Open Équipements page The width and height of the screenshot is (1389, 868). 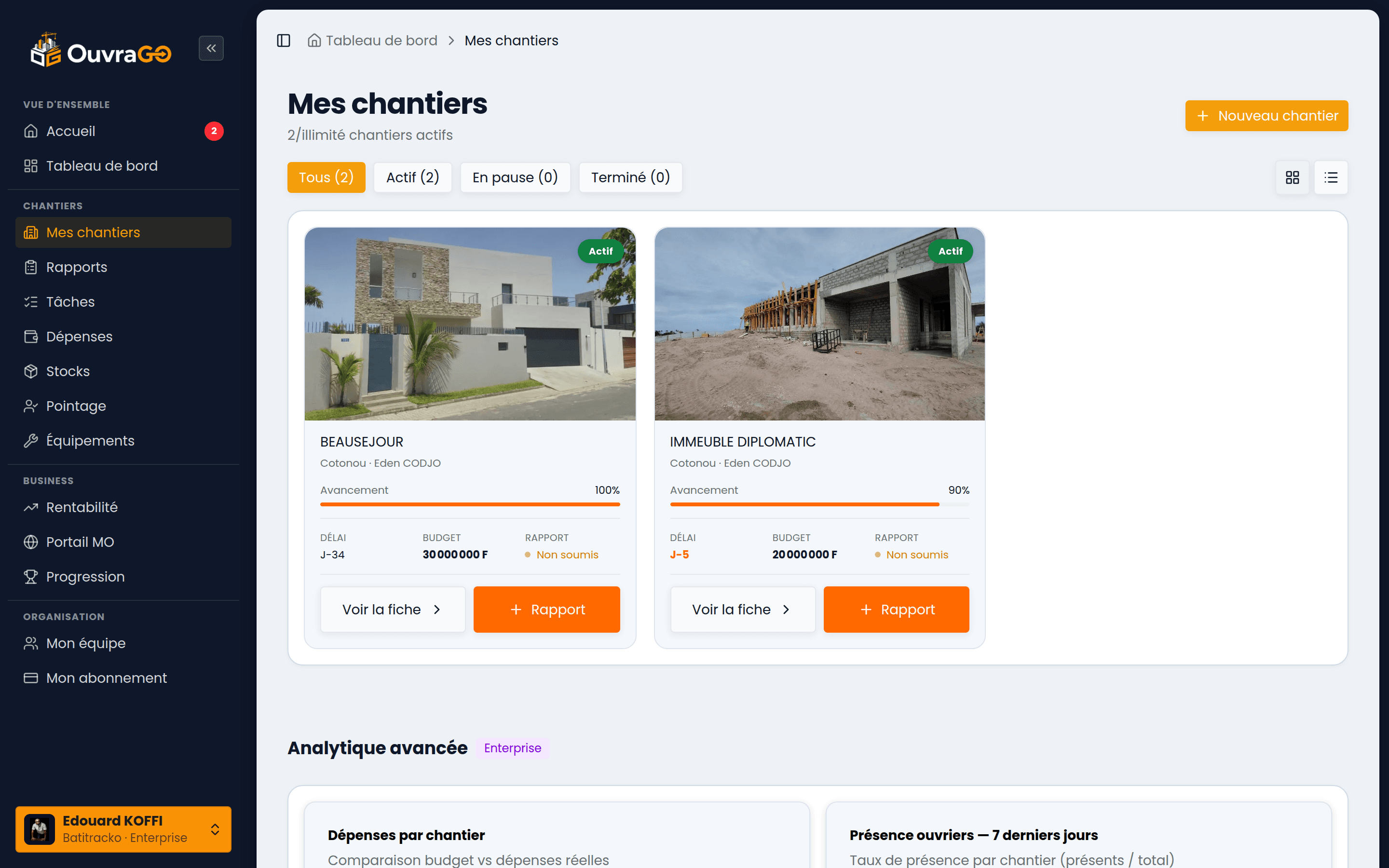pyautogui.click(x=123, y=441)
